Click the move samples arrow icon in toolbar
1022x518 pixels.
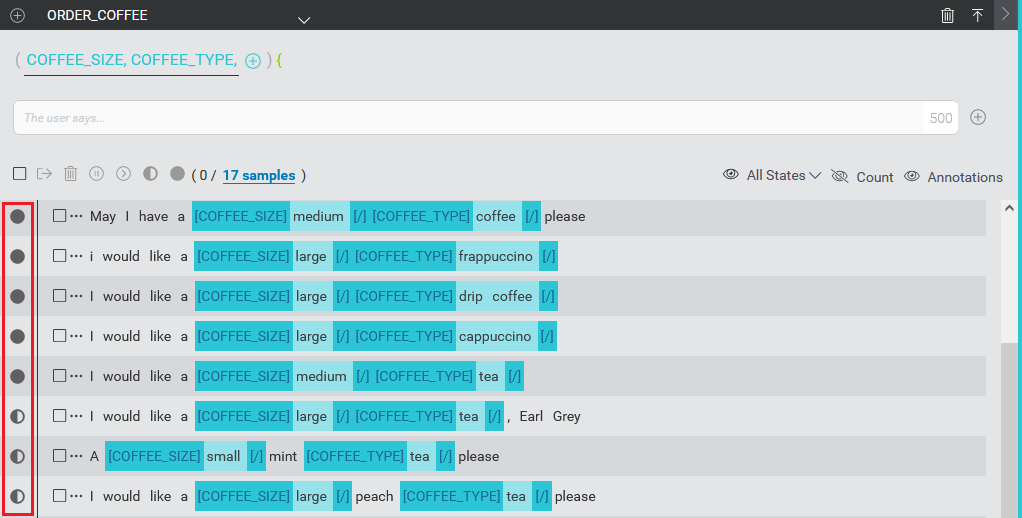44,174
